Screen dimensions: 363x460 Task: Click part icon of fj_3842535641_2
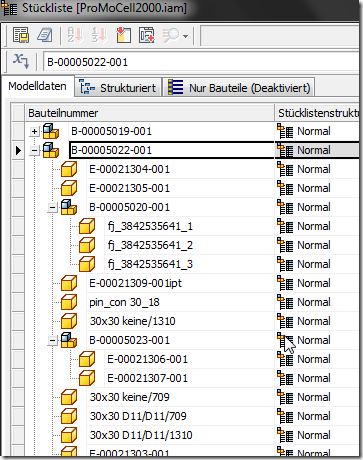(87, 245)
